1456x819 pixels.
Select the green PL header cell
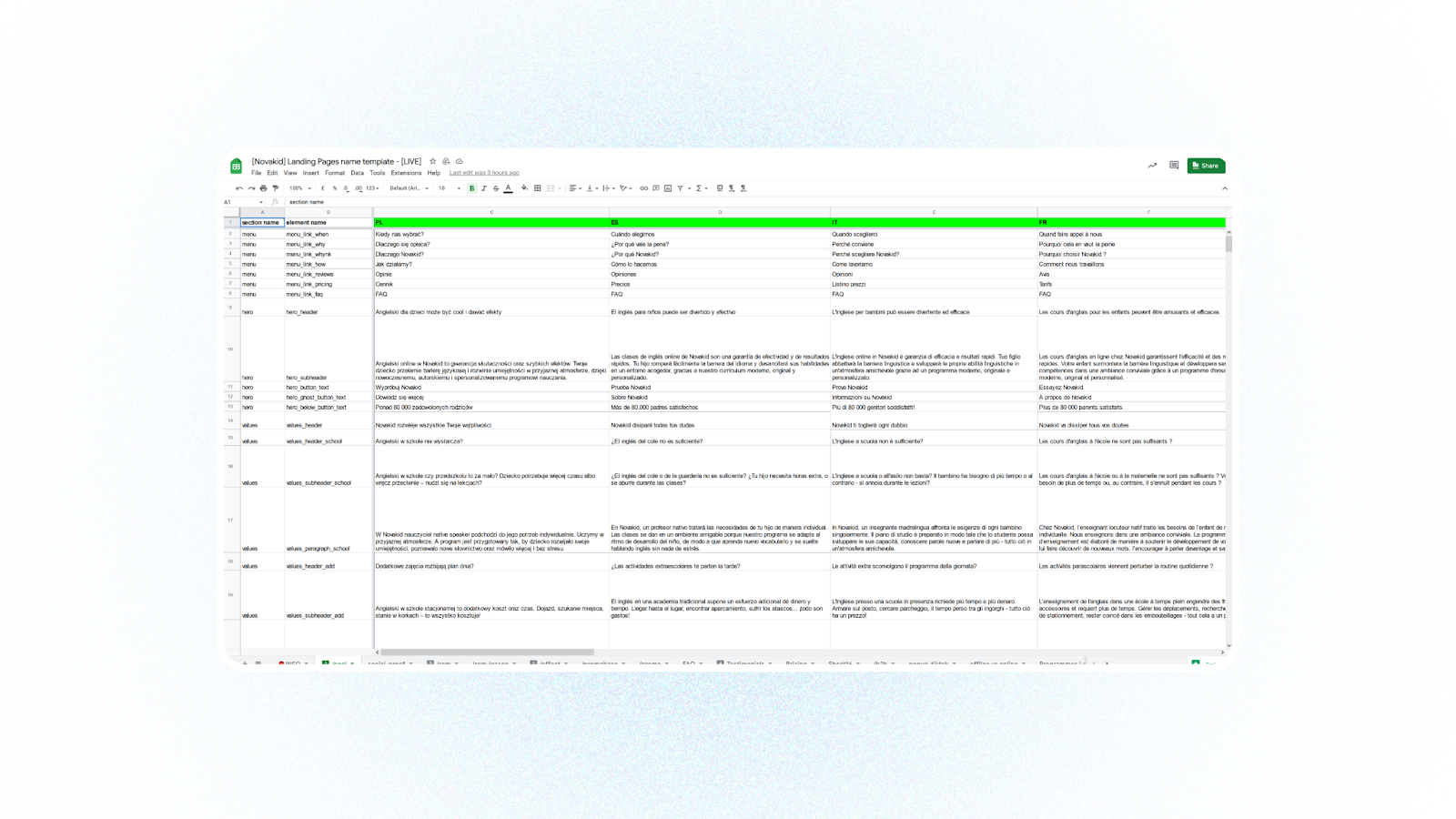click(x=491, y=222)
